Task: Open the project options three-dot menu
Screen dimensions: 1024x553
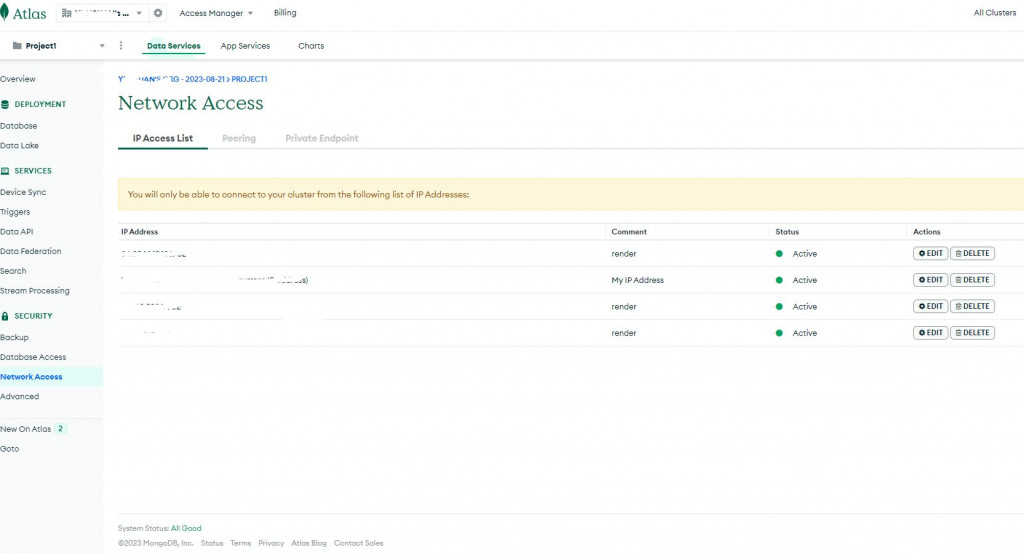Action: (x=121, y=46)
